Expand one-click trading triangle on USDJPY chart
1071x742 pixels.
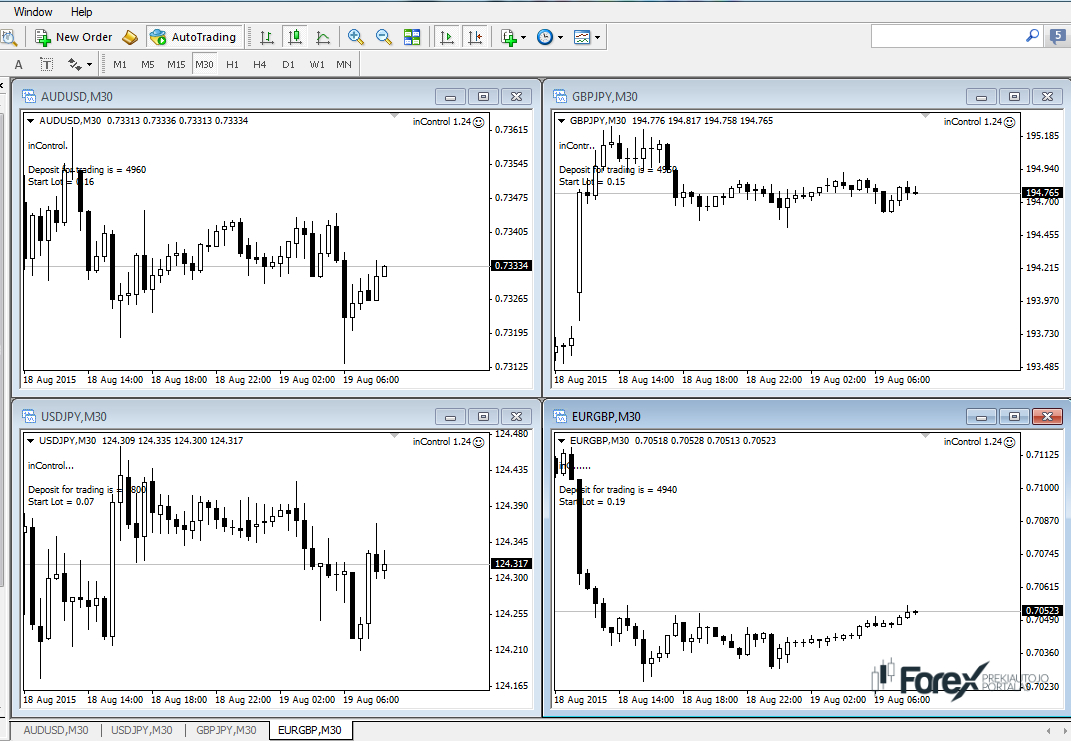pos(31,441)
